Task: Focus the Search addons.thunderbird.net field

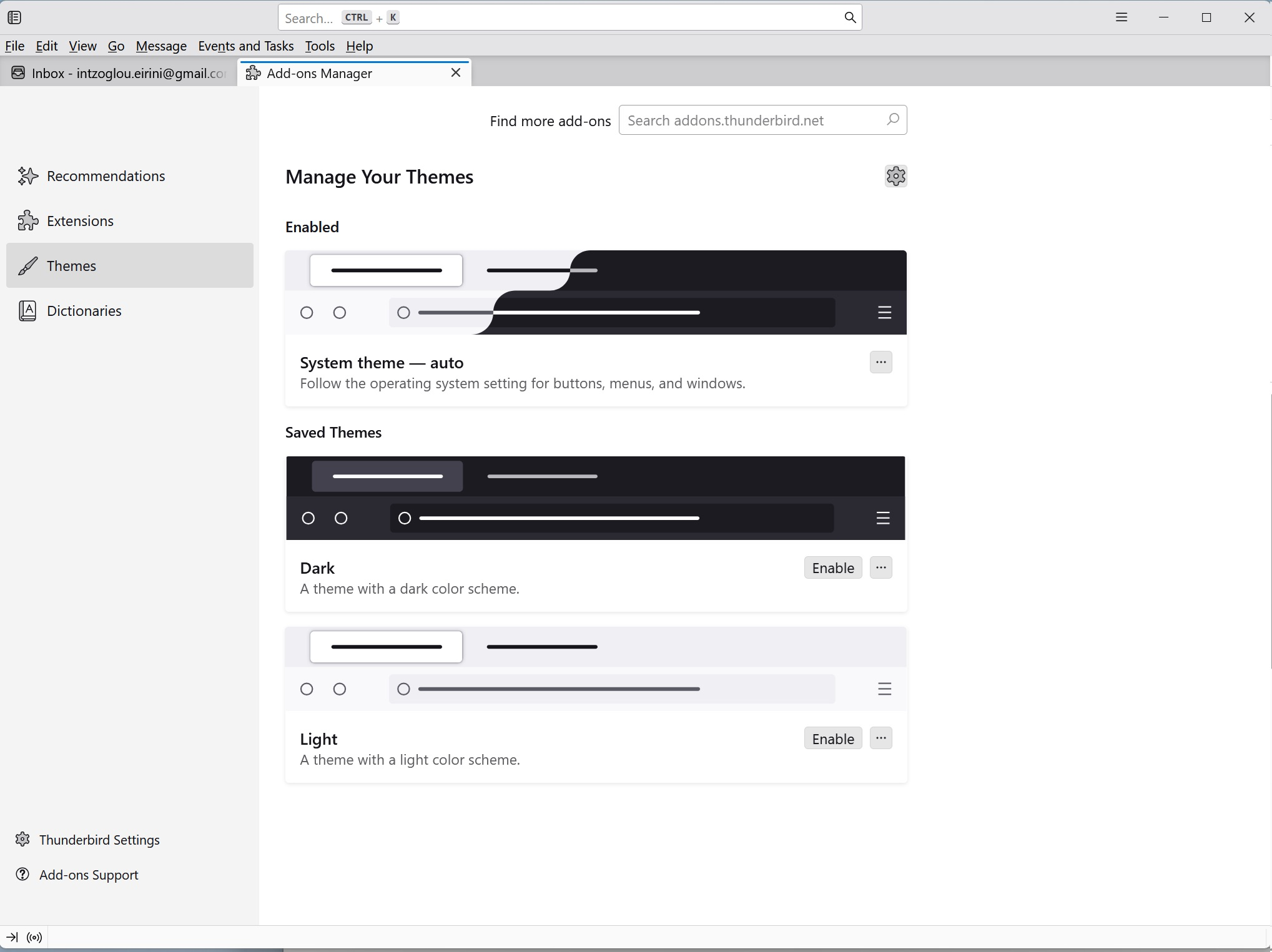Action: pos(762,120)
